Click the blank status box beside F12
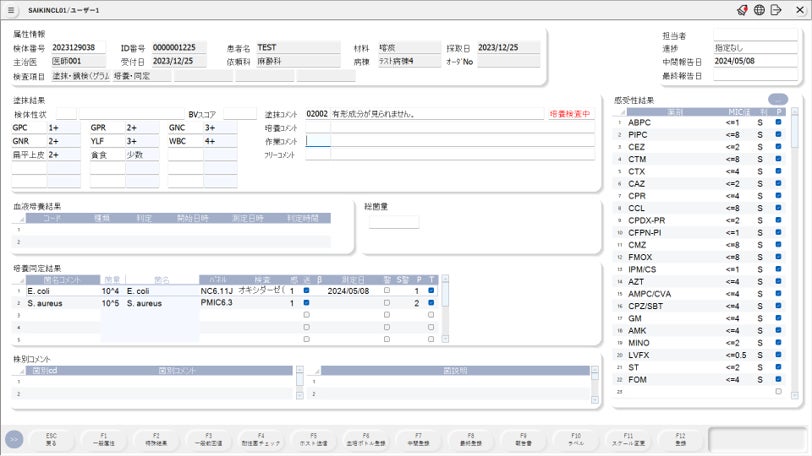812x456 pixels. tap(757, 439)
